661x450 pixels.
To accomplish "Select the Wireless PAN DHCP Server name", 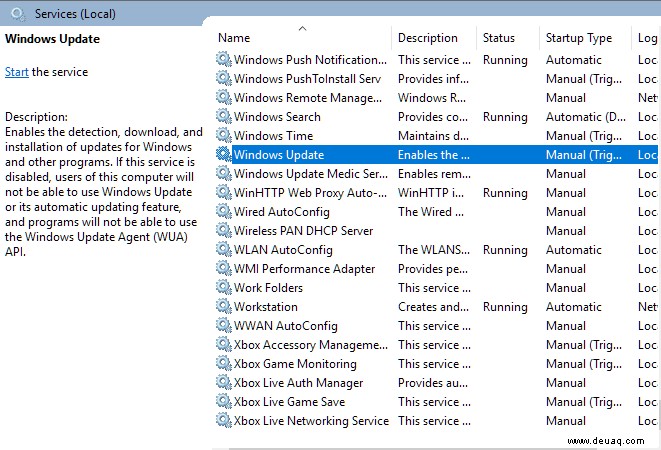I will (303, 231).
